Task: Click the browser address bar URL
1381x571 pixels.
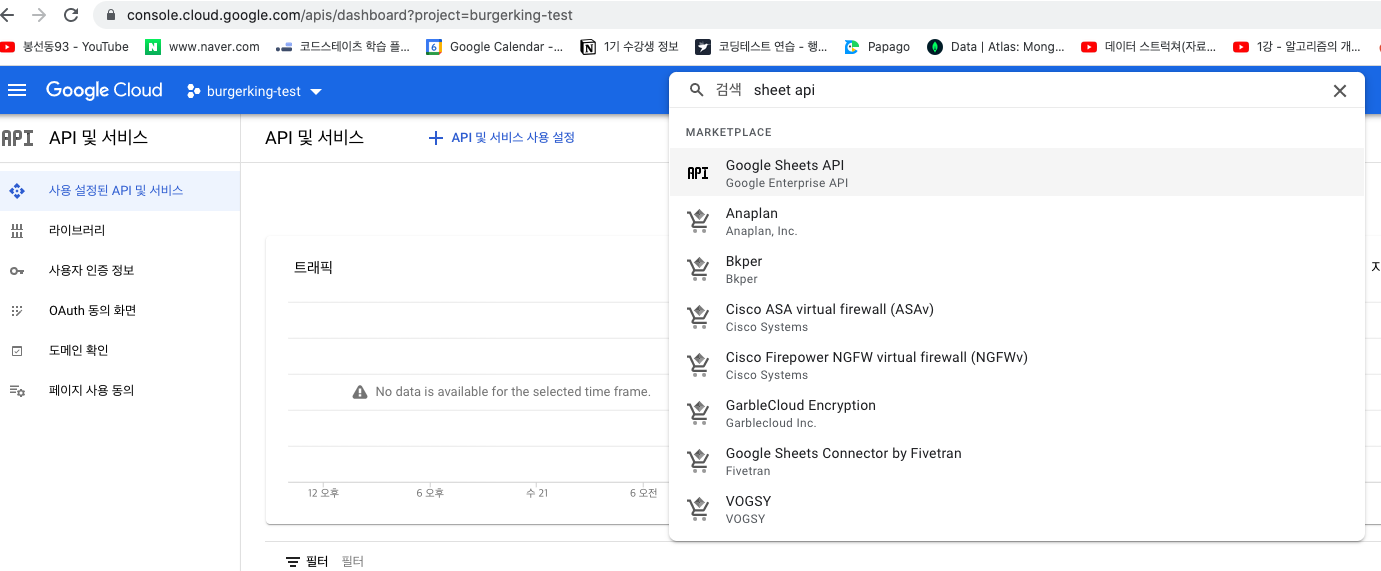Action: click(350, 16)
